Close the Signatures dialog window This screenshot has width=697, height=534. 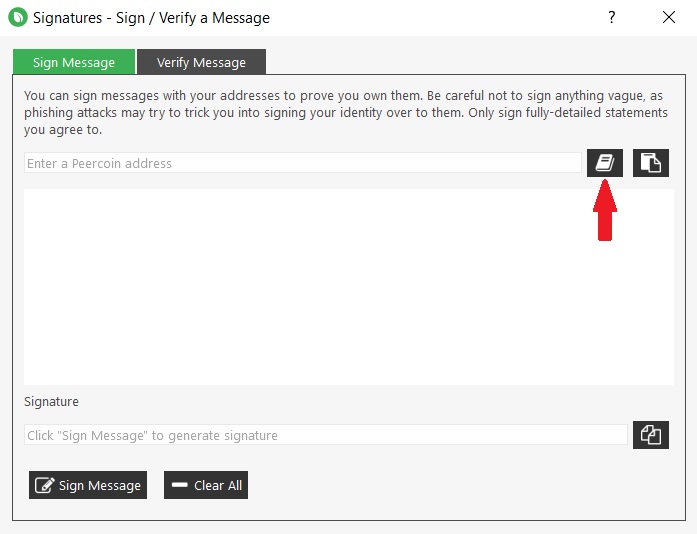668,17
